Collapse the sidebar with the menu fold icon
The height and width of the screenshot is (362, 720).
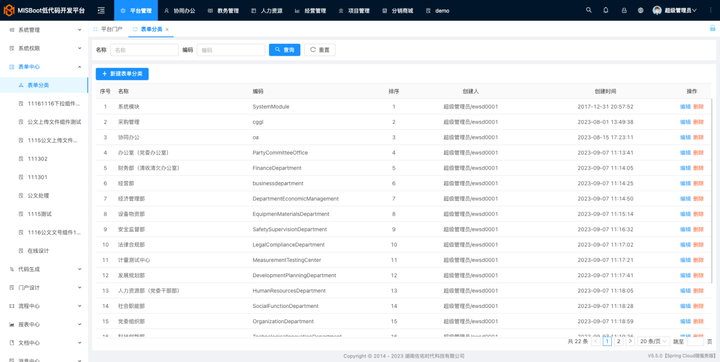pos(101,10)
